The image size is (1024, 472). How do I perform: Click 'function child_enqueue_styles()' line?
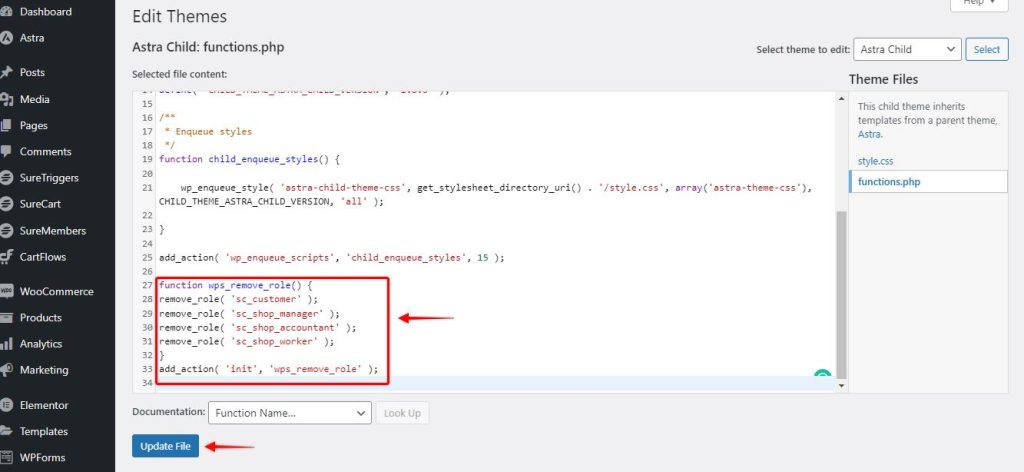tap(249, 159)
